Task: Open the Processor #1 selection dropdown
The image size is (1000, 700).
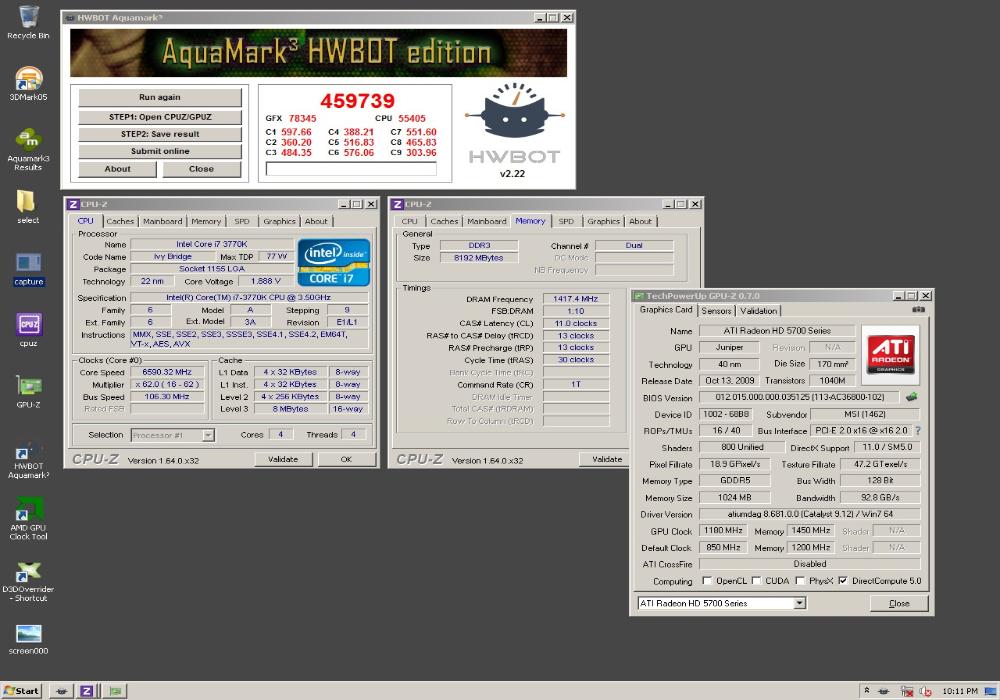Action: click(x=208, y=435)
